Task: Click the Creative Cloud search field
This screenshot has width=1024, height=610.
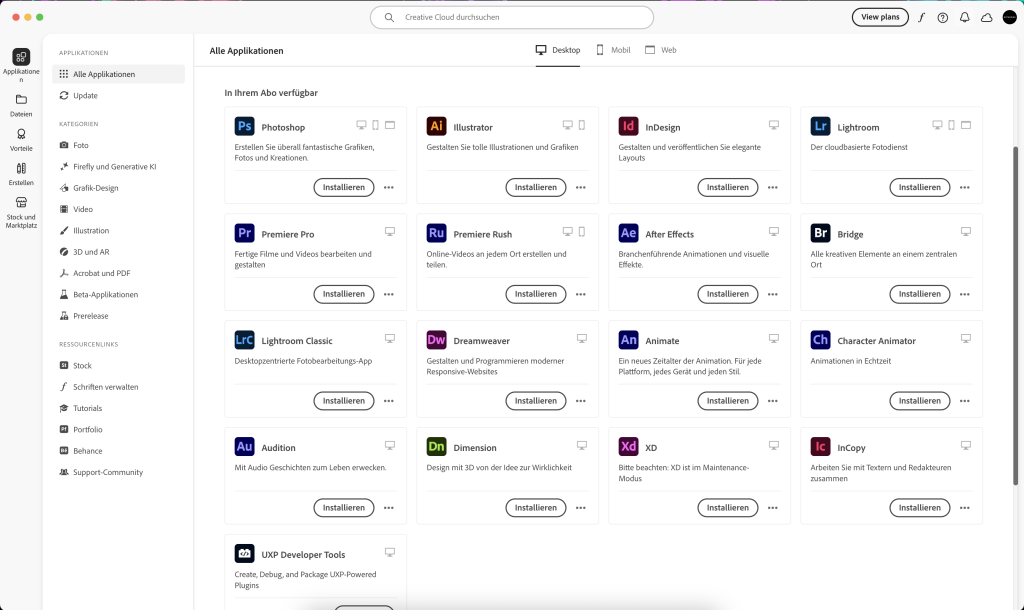Action: (x=512, y=17)
